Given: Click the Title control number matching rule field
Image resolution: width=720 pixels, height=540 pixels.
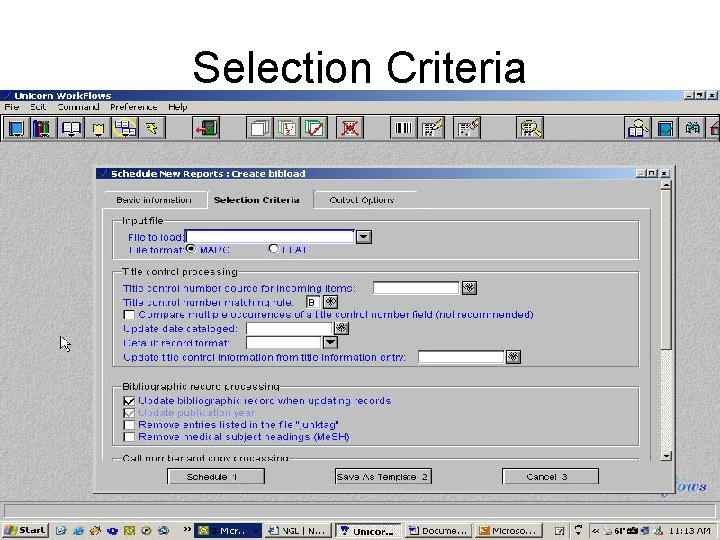Looking at the screenshot, I should point(313,302).
